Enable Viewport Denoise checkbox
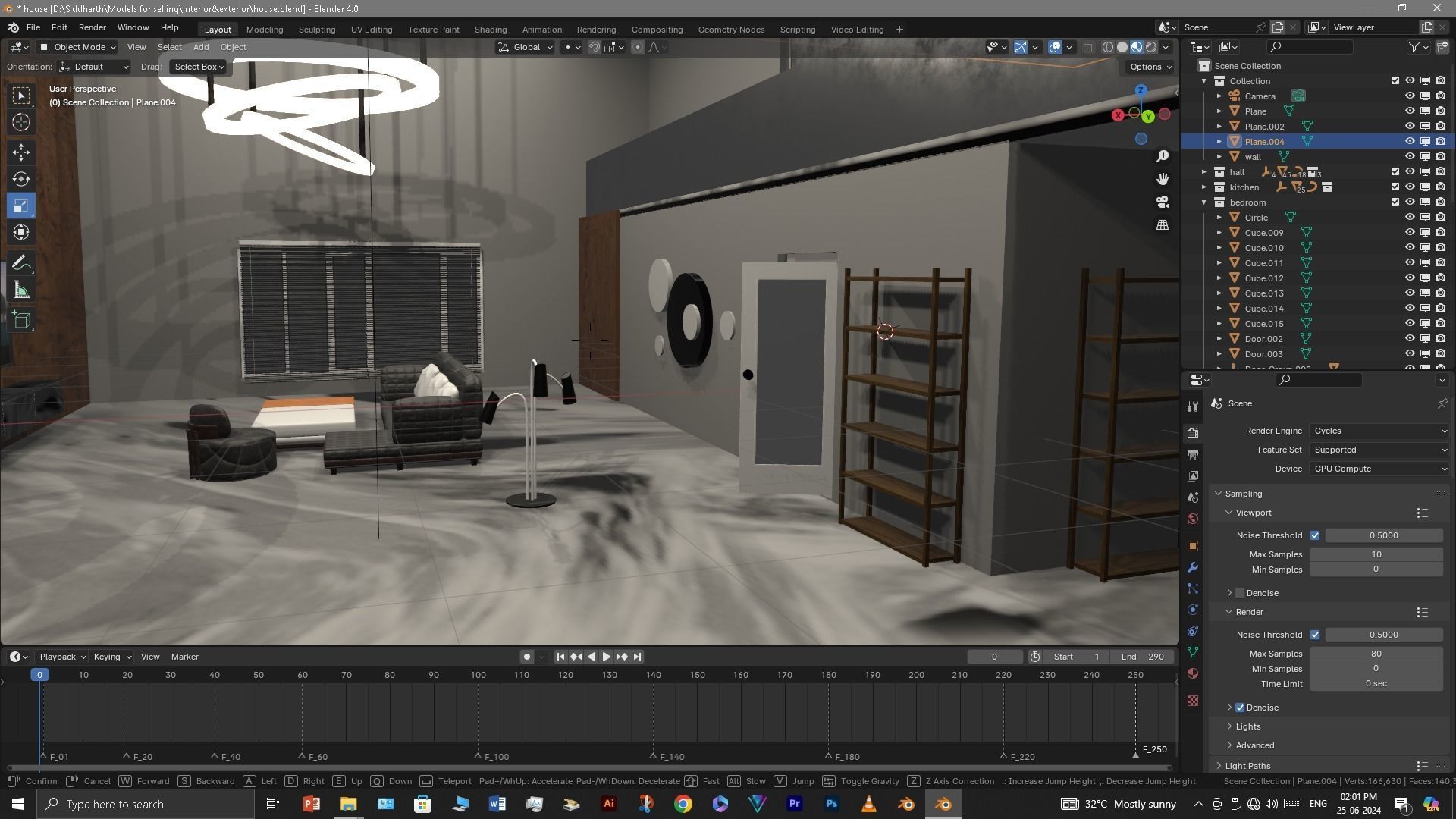The image size is (1456, 819). (1240, 593)
